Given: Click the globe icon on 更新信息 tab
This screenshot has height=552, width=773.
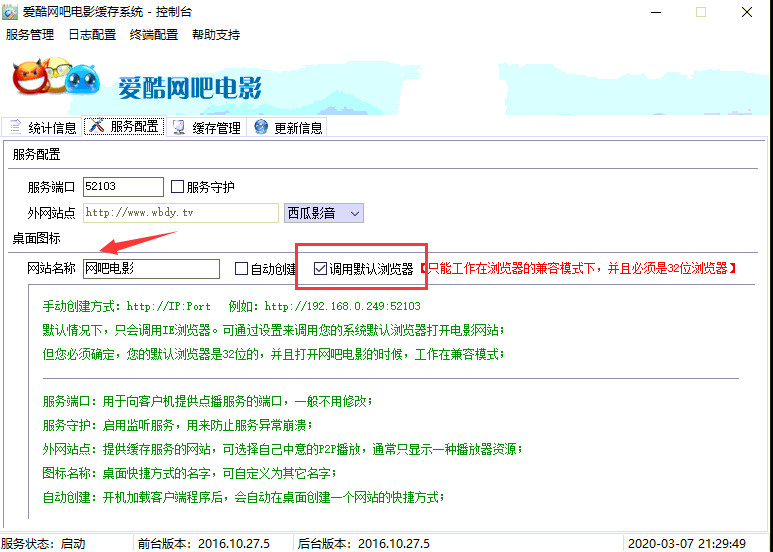Looking at the screenshot, I should coord(261,127).
